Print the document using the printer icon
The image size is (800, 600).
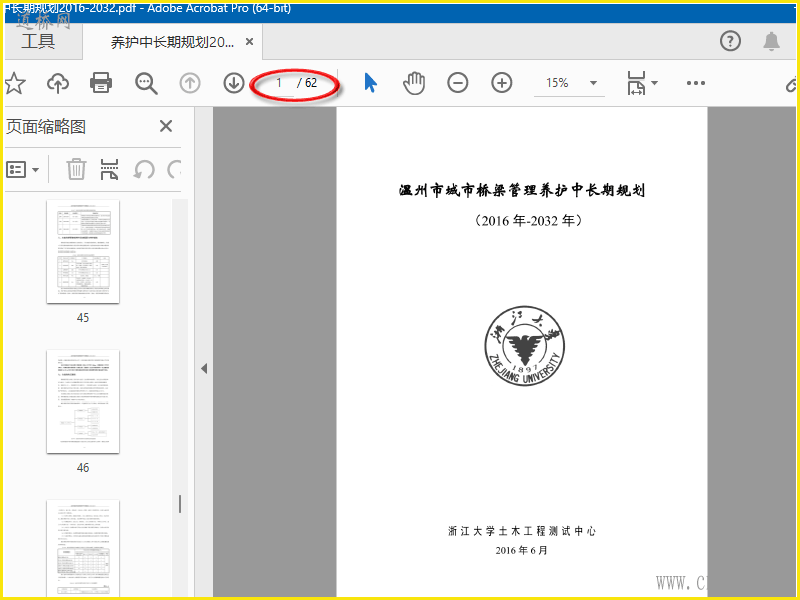click(x=101, y=83)
